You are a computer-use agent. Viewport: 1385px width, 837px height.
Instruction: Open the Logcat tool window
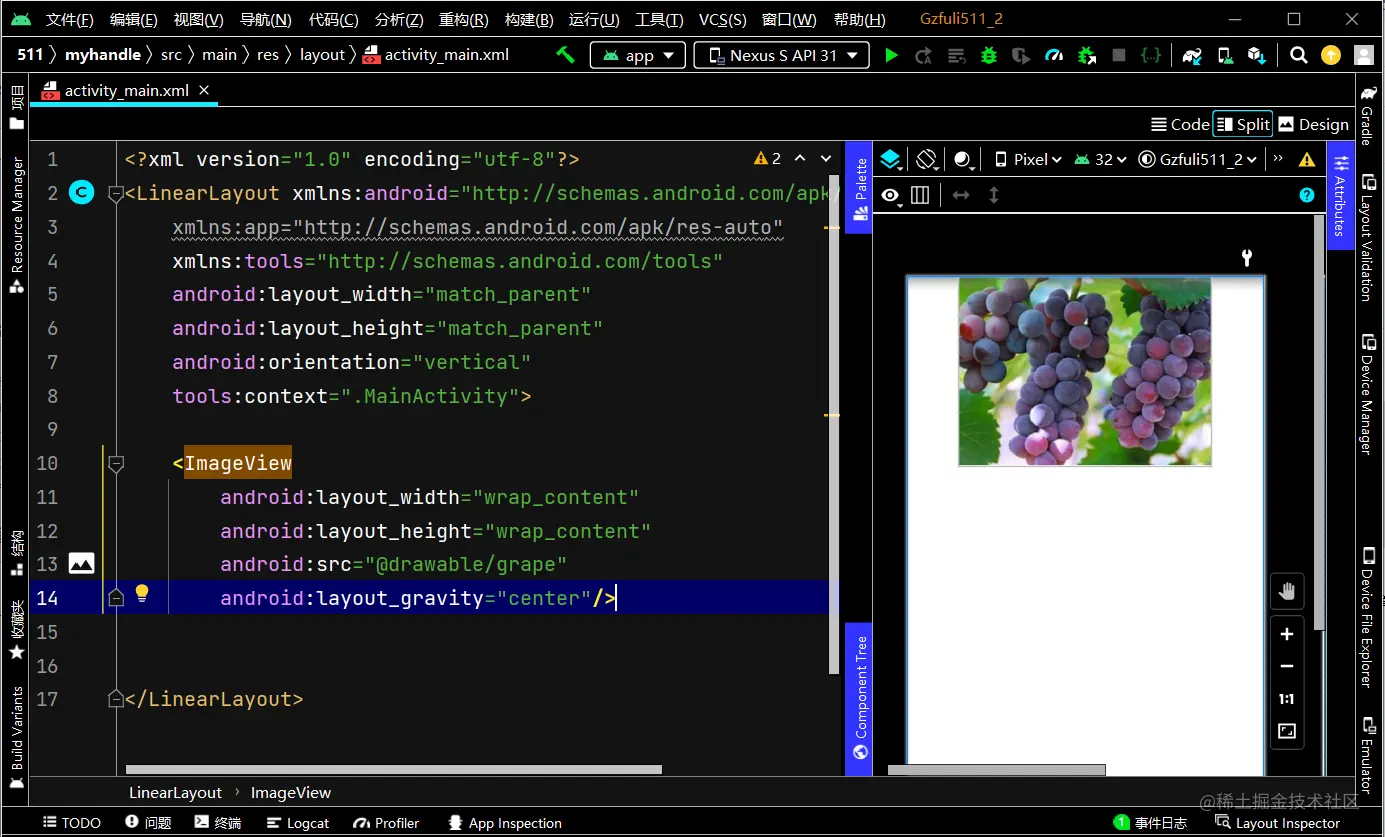[298, 823]
